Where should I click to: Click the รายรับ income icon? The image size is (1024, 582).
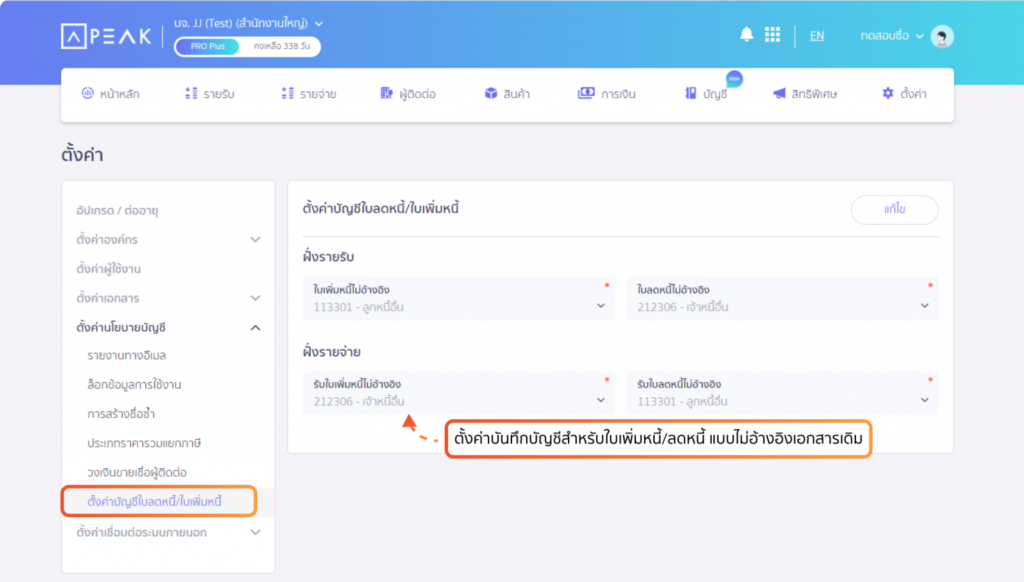191,93
